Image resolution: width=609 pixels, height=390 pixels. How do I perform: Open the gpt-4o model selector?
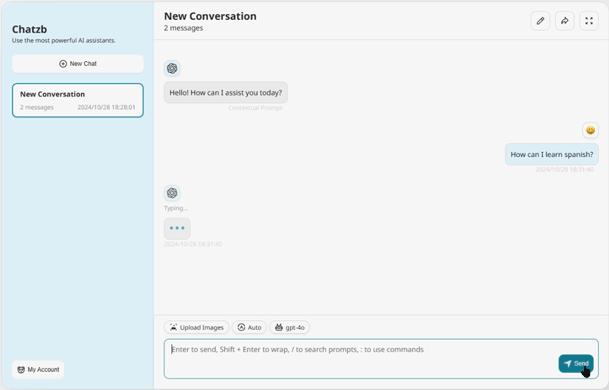pos(290,327)
